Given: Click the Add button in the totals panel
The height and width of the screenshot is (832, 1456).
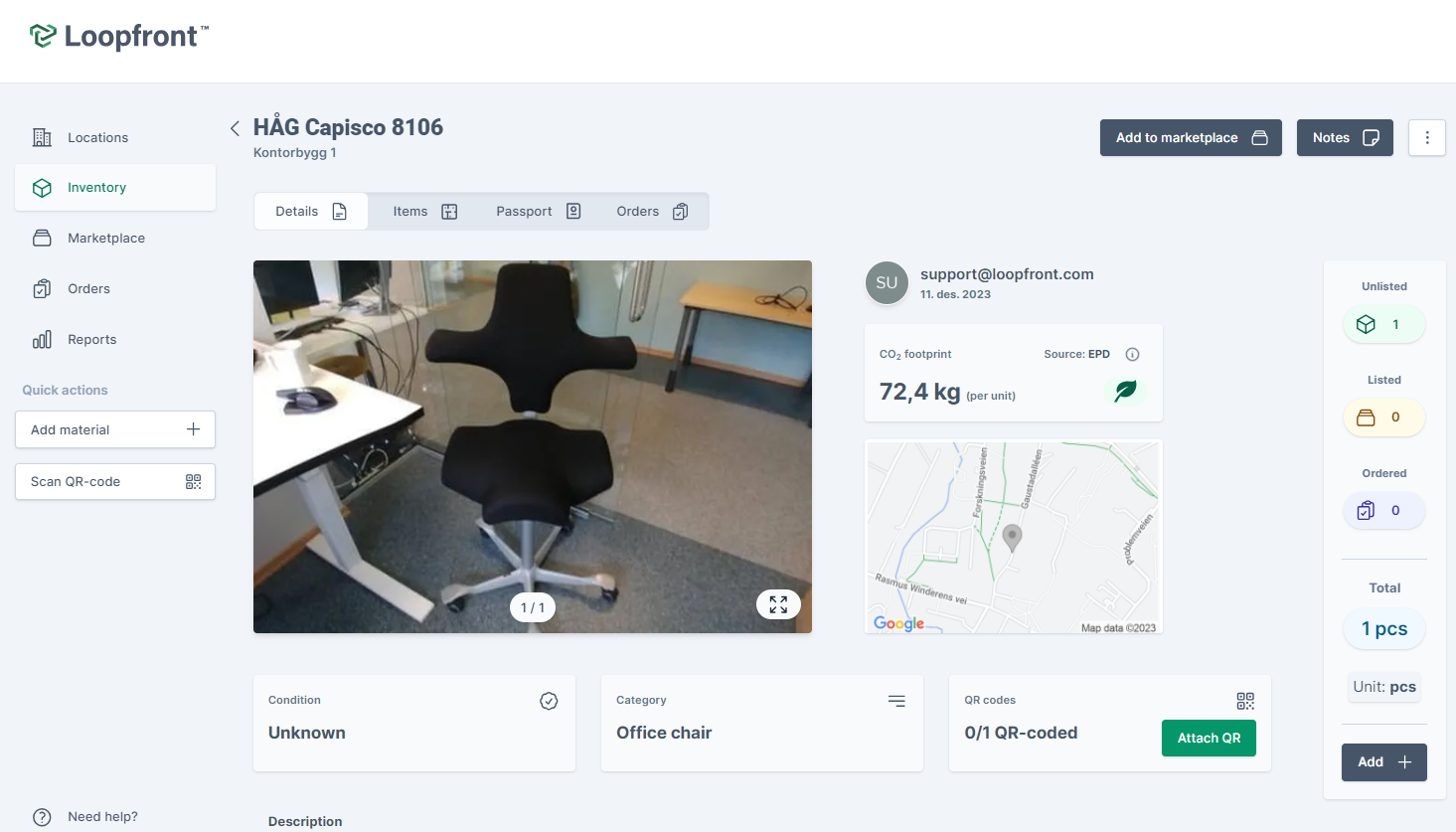Looking at the screenshot, I should pos(1384,762).
